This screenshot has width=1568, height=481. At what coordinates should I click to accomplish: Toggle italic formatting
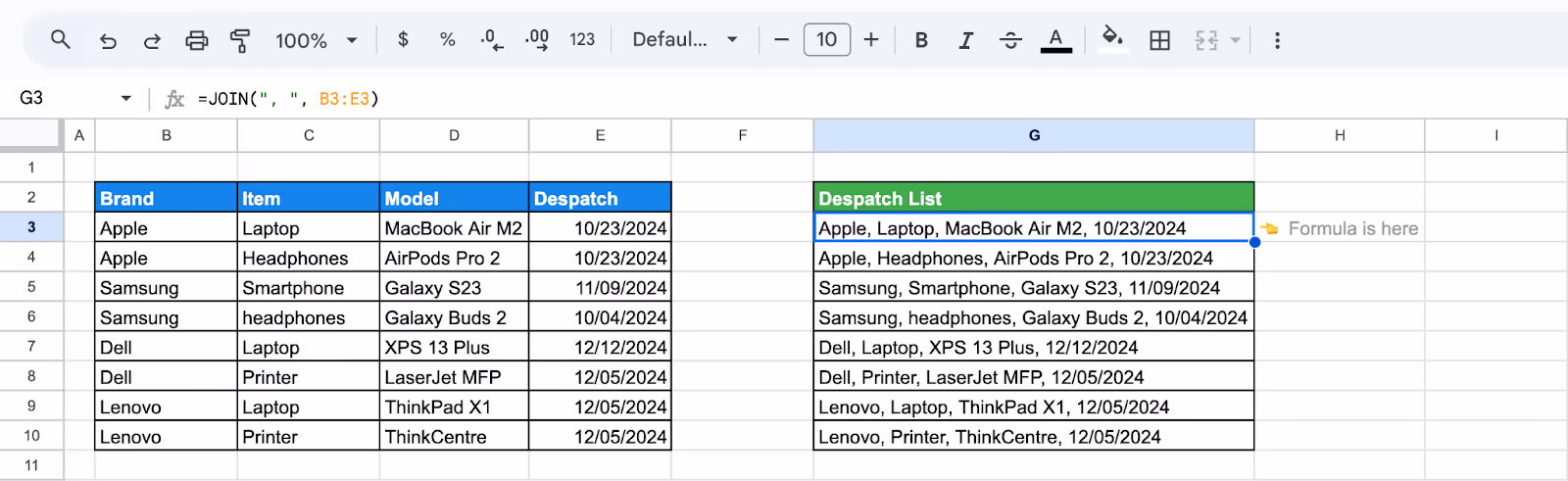(966, 40)
